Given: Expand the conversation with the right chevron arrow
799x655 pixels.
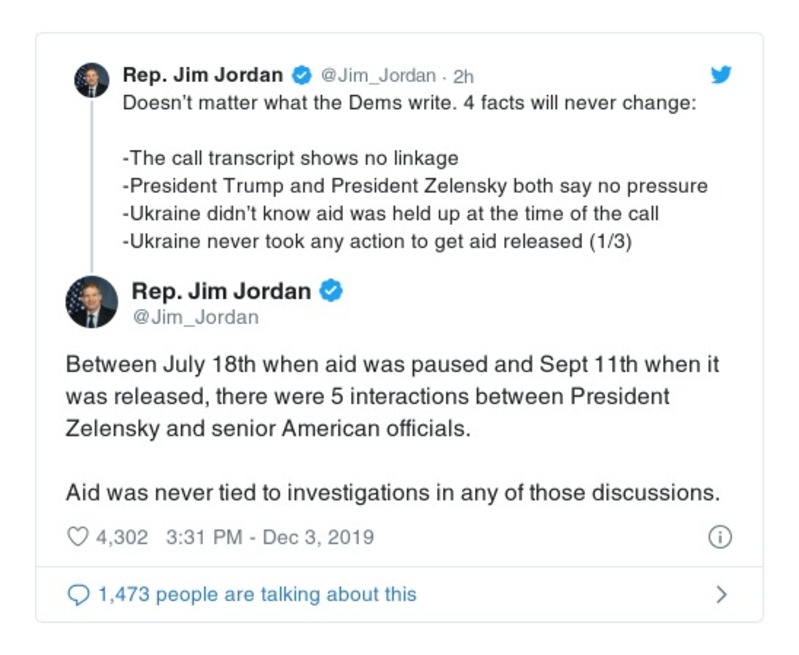Looking at the screenshot, I should click(720, 594).
